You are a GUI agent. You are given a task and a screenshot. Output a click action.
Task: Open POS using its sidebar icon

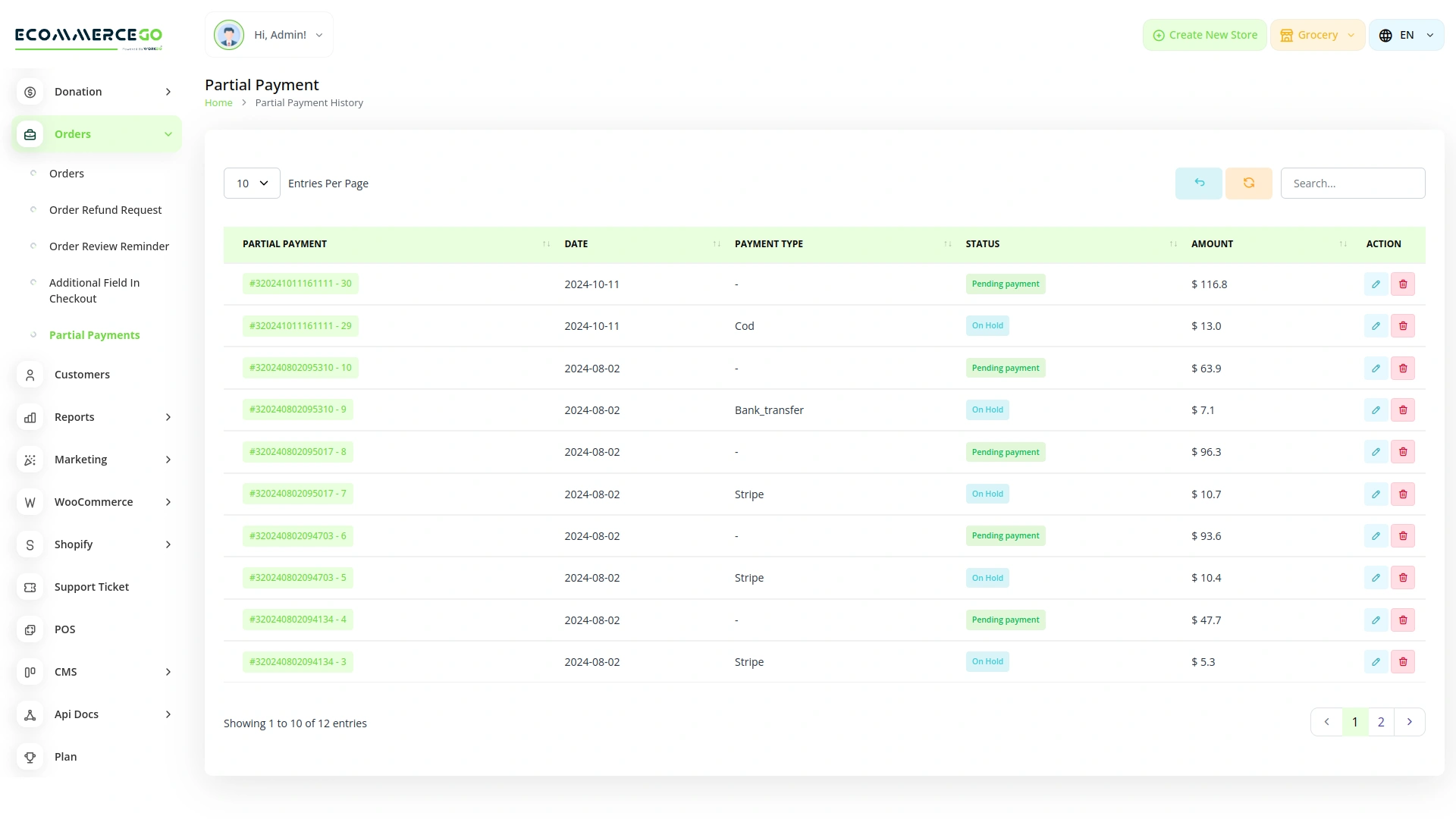(x=30, y=629)
